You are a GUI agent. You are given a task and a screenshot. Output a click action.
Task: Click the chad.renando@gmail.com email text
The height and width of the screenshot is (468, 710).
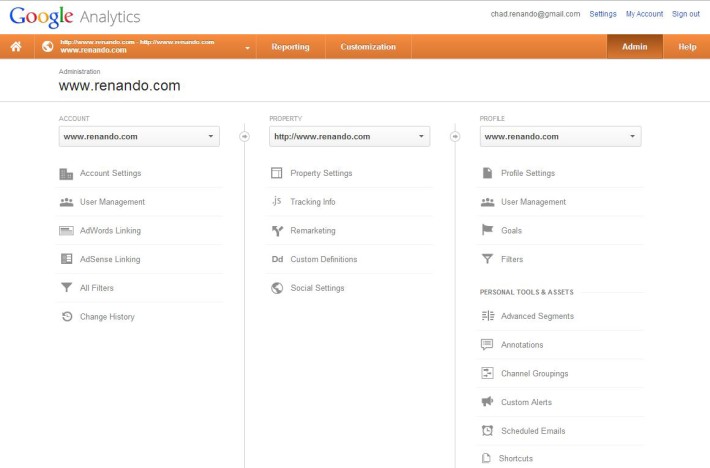(x=535, y=14)
